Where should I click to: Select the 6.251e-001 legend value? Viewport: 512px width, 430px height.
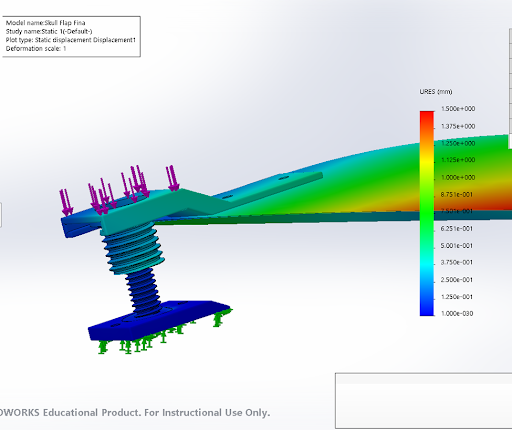[x=457, y=229]
